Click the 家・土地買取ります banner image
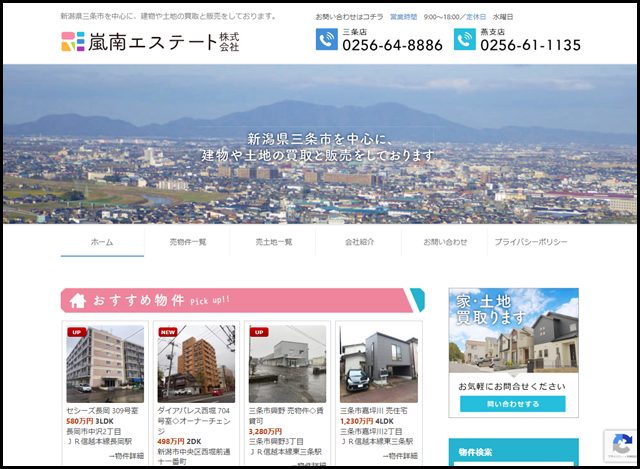This screenshot has height=469, width=640. point(513,330)
